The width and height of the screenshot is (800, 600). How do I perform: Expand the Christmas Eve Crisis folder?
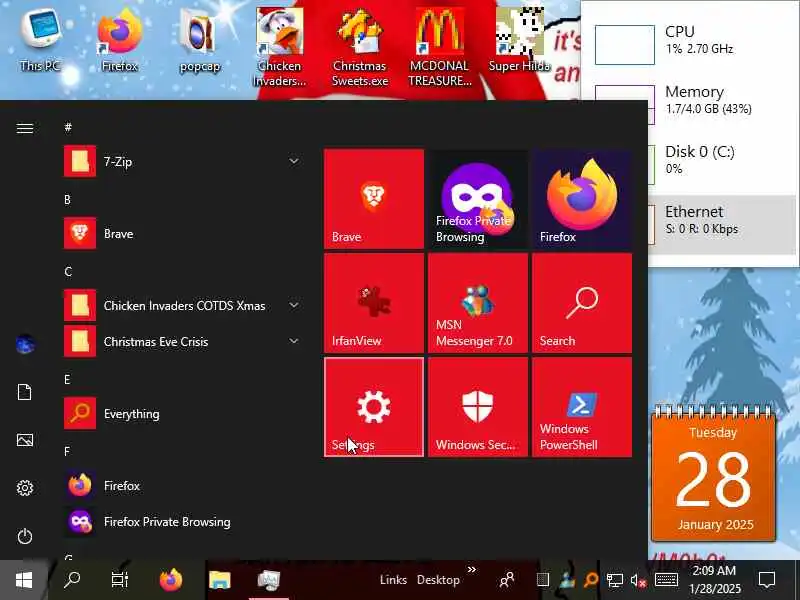click(x=294, y=341)
